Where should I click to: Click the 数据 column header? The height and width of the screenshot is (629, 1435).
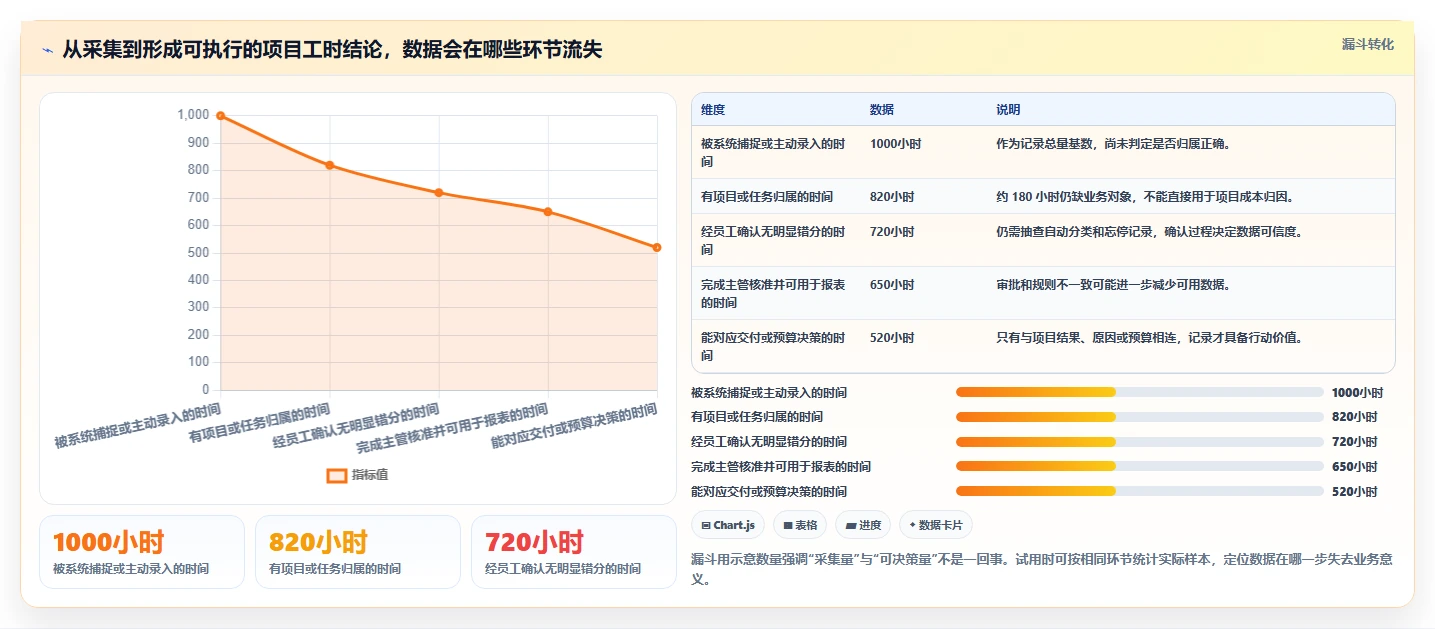[x=882, y=109]
